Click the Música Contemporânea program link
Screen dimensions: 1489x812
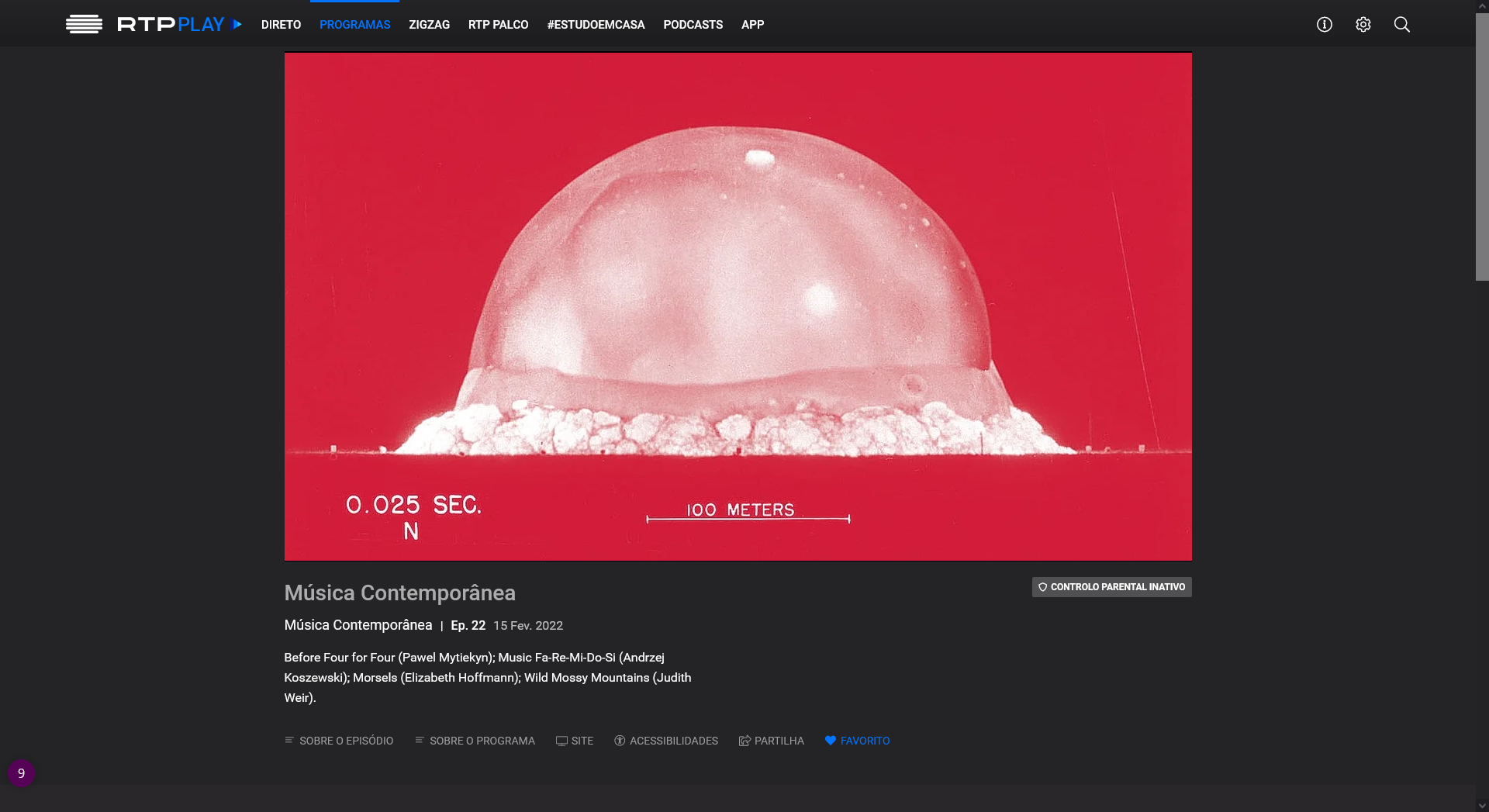(358, 625)
